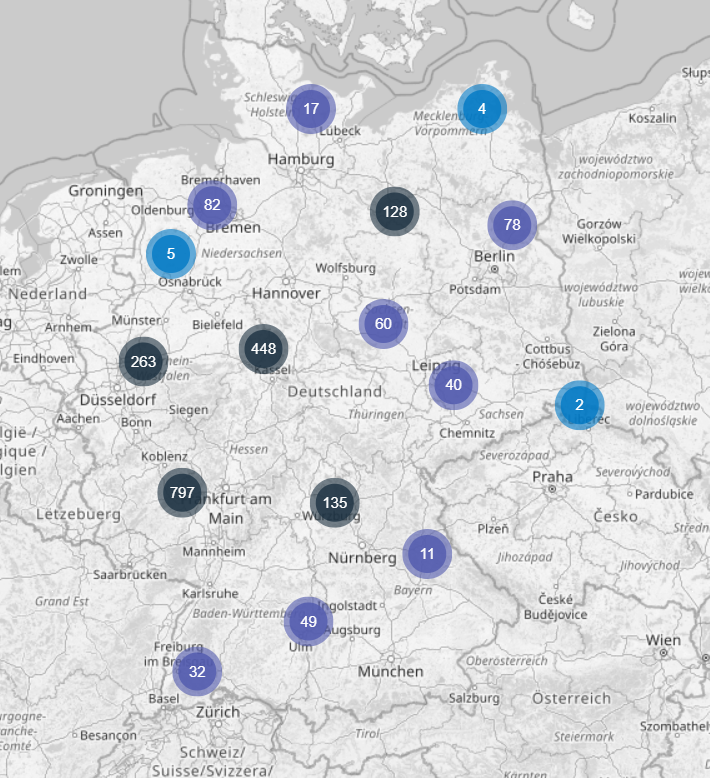The width and height of the screenshot is (710, 778).
Task: Expand the dark cluster marker labeled 128
Action: point(395,212)
